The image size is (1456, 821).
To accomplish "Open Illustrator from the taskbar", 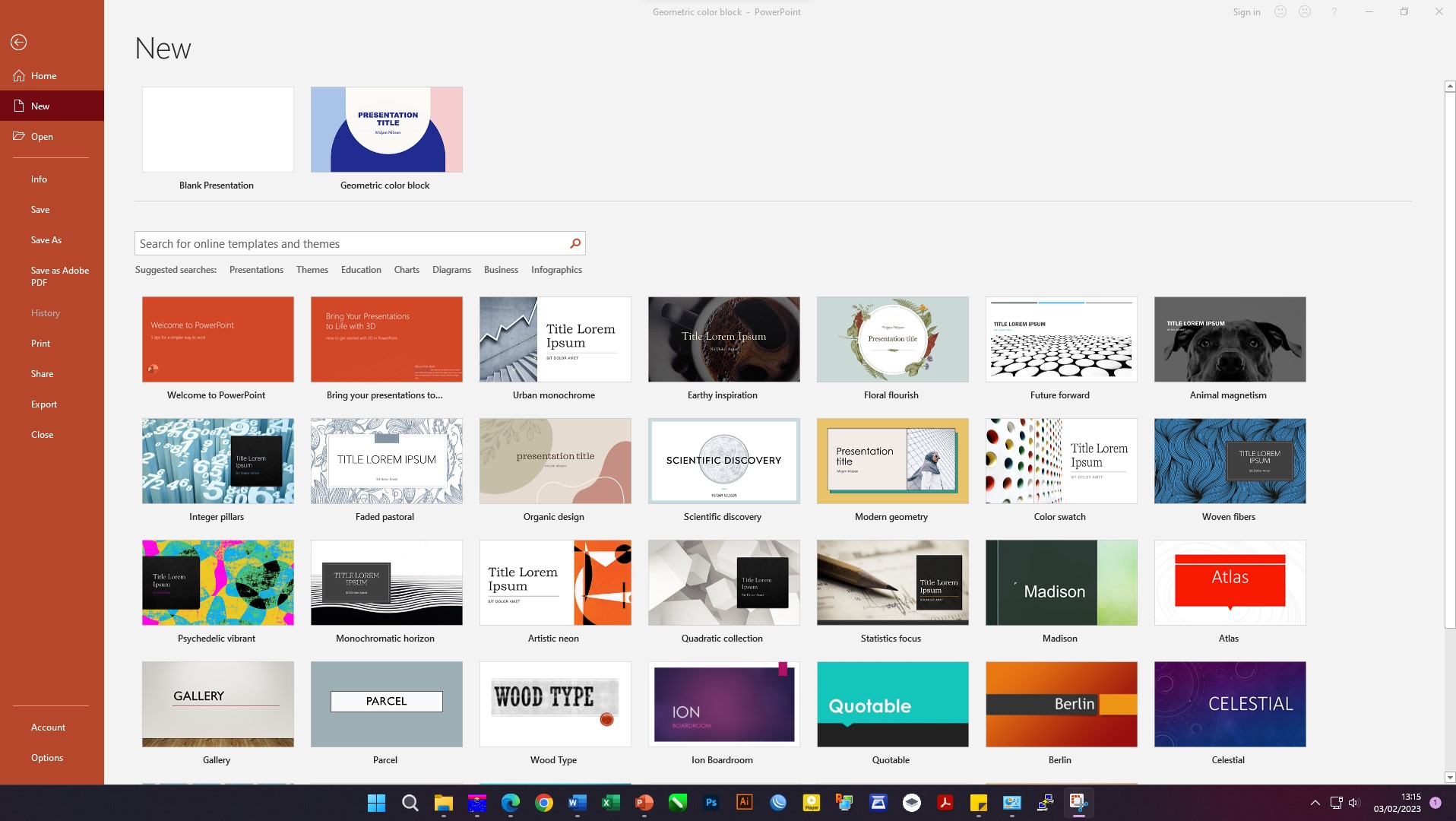I will pyautogui.click(x=744, y=803).
